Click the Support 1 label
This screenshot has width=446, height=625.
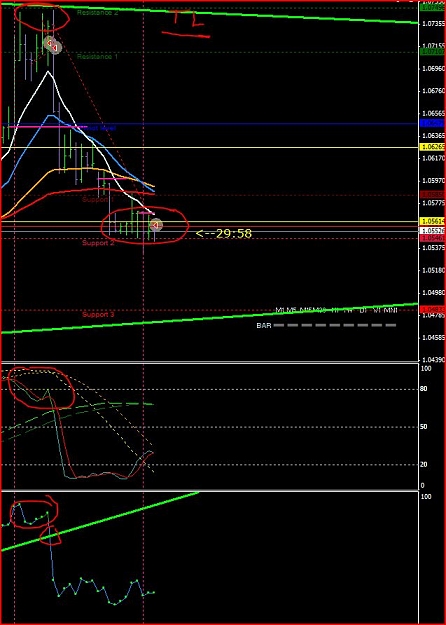click(98, 199)
